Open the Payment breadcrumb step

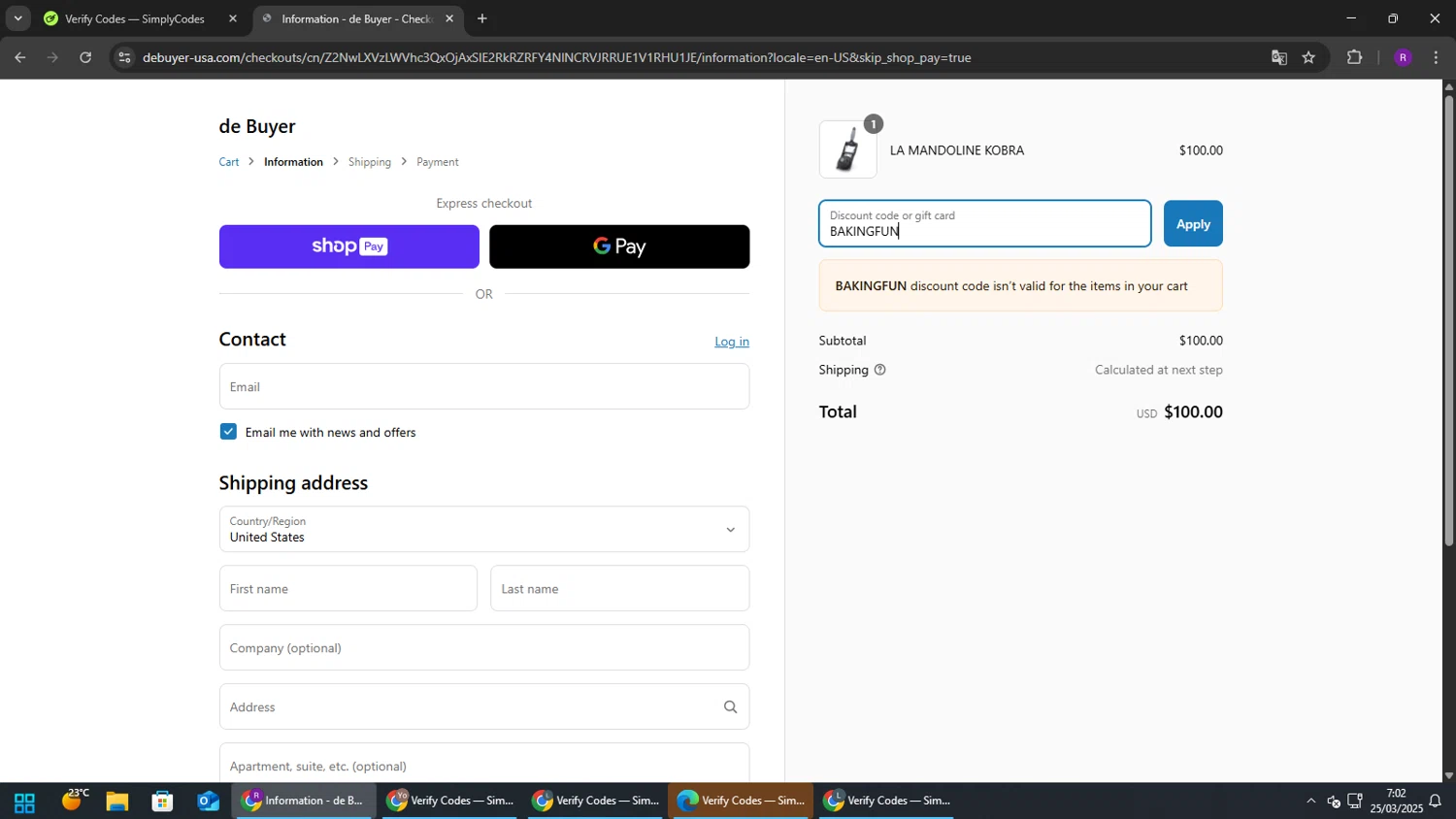[438, 162]
